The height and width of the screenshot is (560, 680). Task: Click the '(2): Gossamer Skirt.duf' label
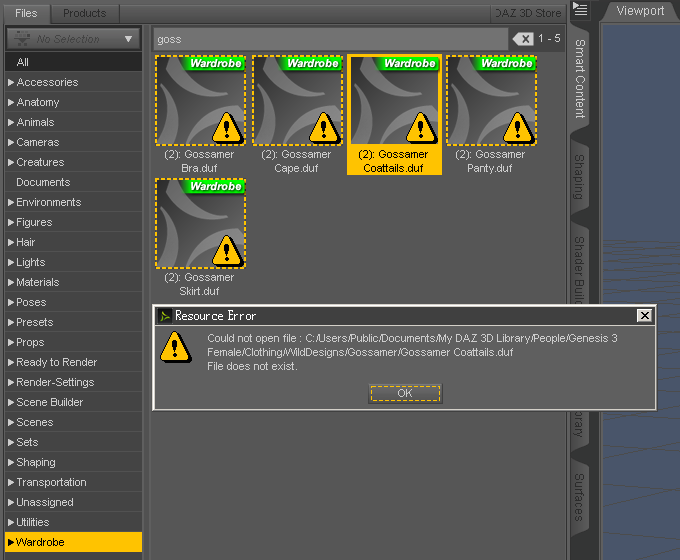tap(199, 284)
